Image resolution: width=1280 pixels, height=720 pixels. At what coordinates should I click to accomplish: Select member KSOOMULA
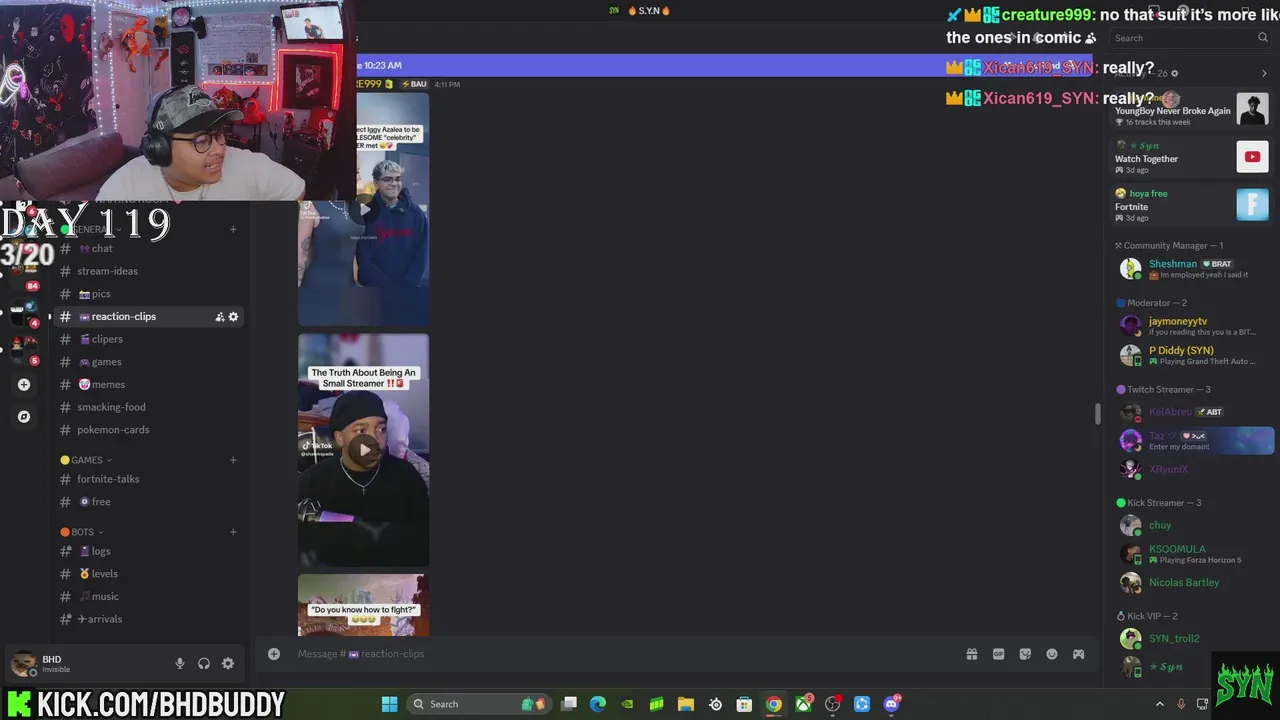(x=1192, y=554)
